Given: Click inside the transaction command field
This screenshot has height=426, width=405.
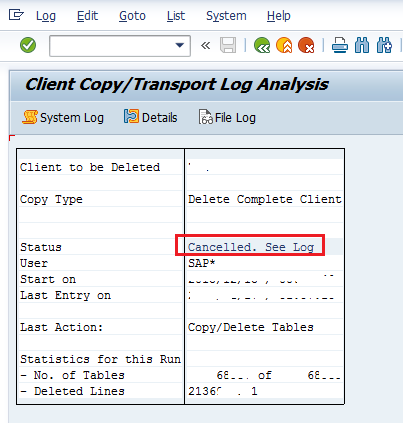Looking at the screenshot, I should (x=112, y=46).
